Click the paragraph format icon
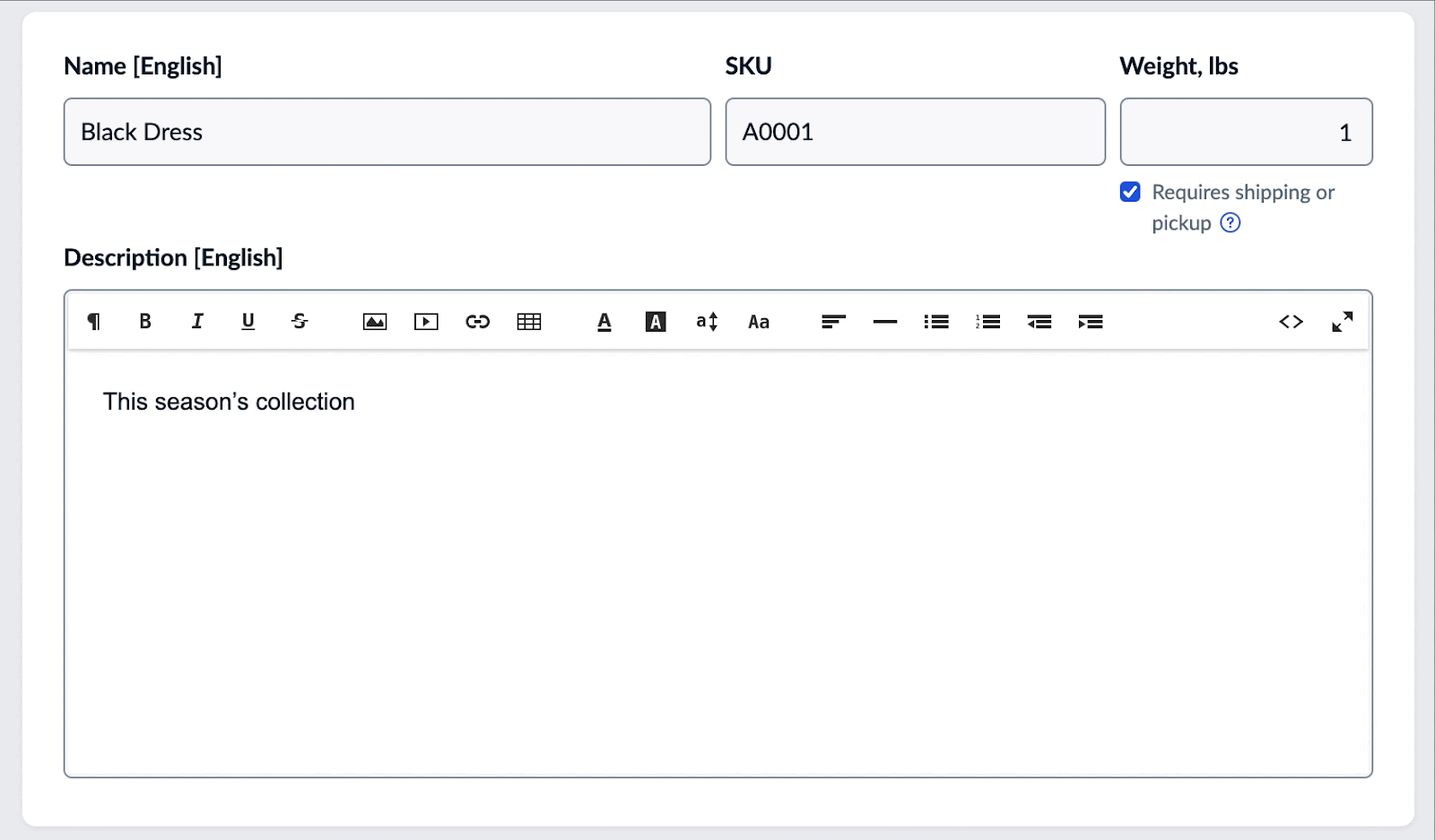Screen dimensions: 1435x840 [x=93, y=322]
